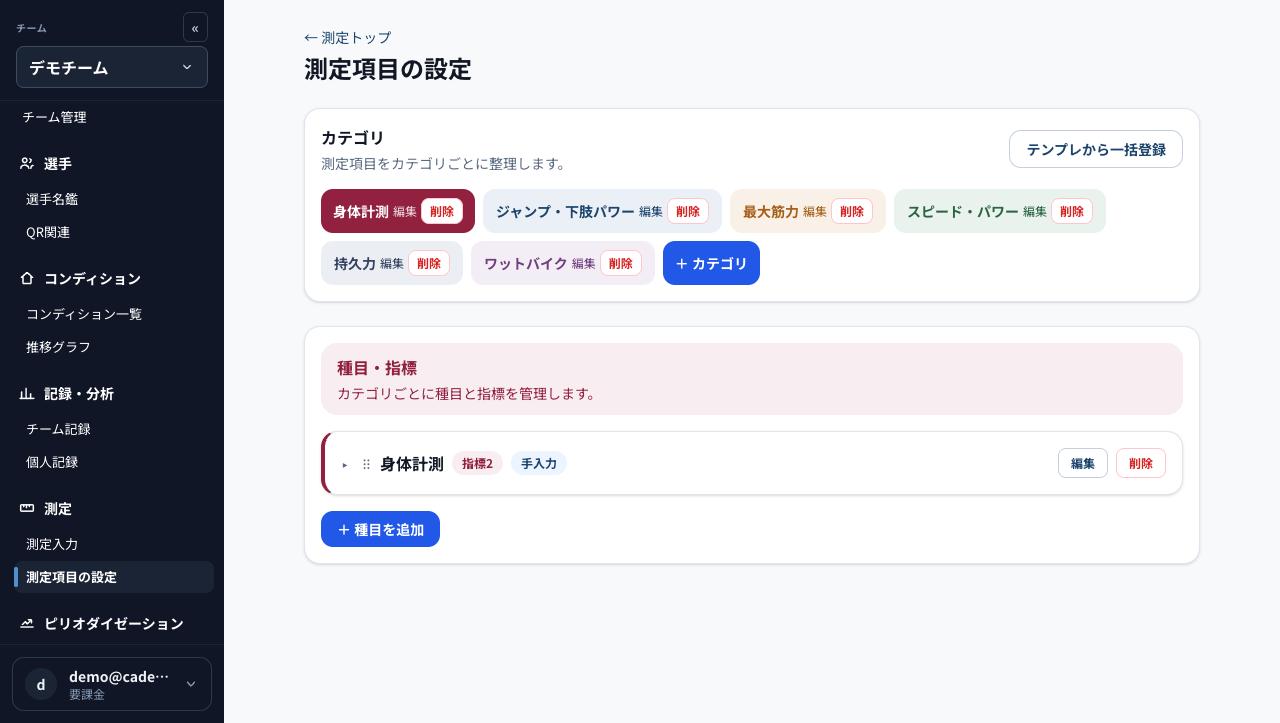The image size is (1280, 723).
Task: Edit the 最大筋力 category
Action: click(x=815, y=211)
